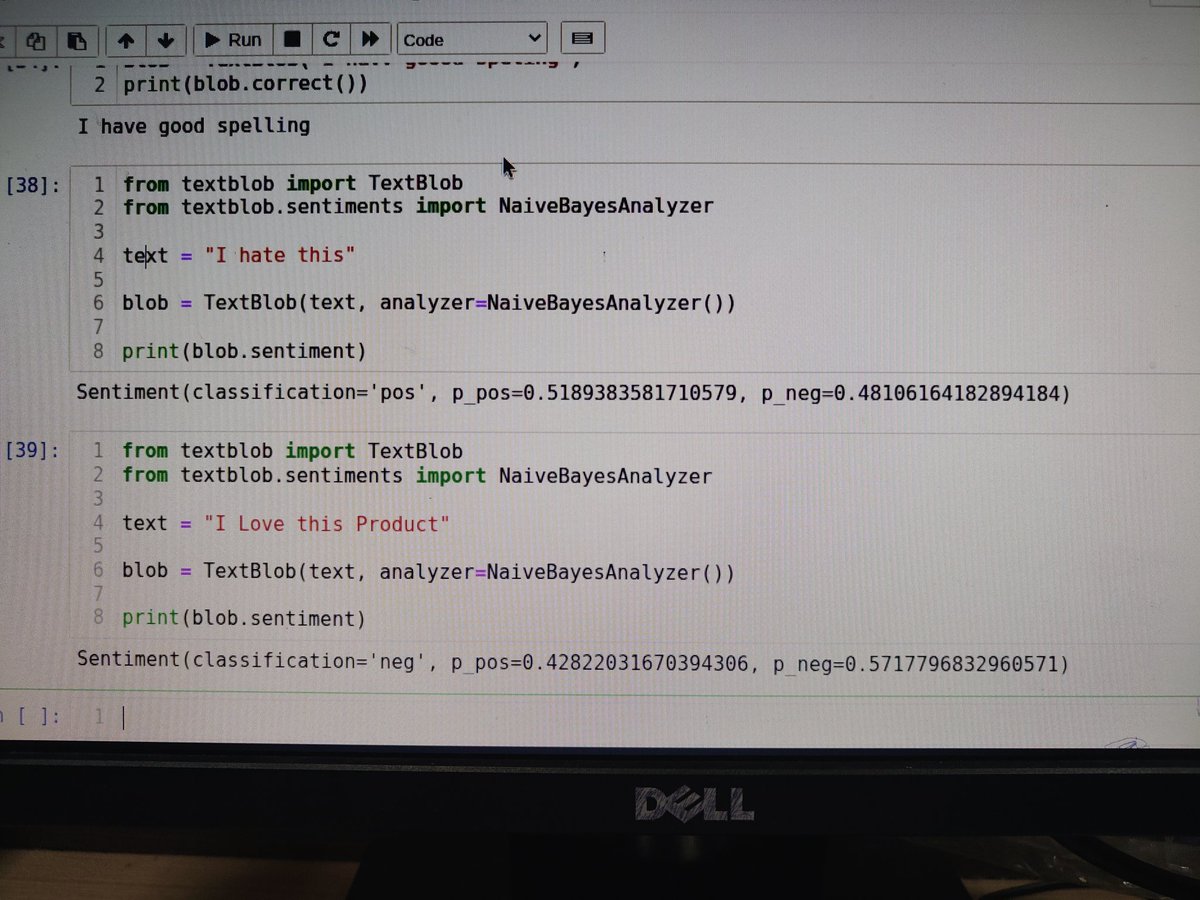The image size is (1200, 900).
Task: Click the blob = TextBlob line in cell 39
Action: point(428,572)
